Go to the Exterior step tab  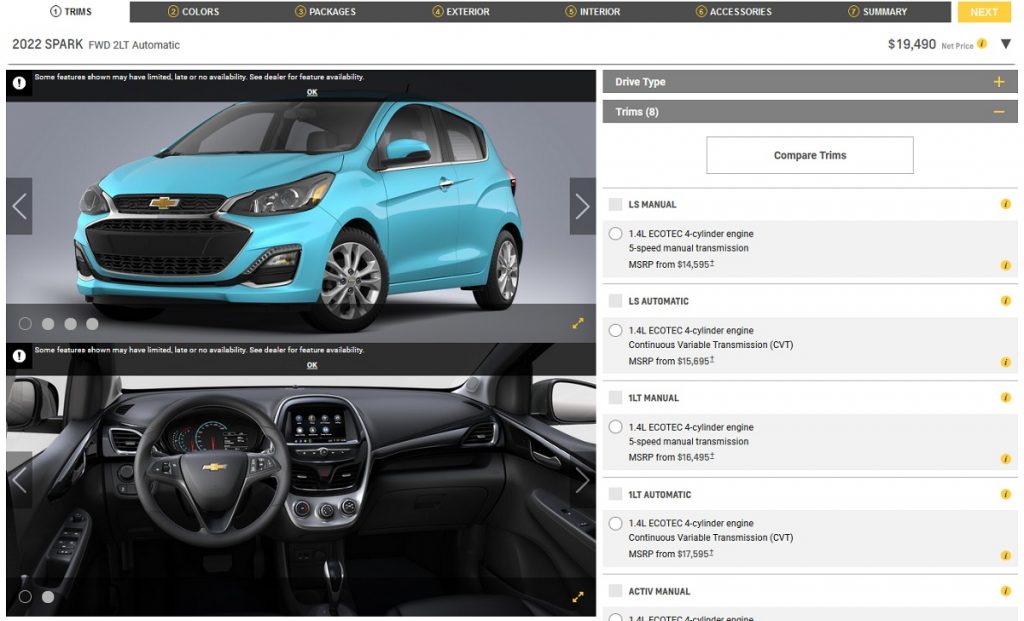pyautogui.click(x=461, y=12)
